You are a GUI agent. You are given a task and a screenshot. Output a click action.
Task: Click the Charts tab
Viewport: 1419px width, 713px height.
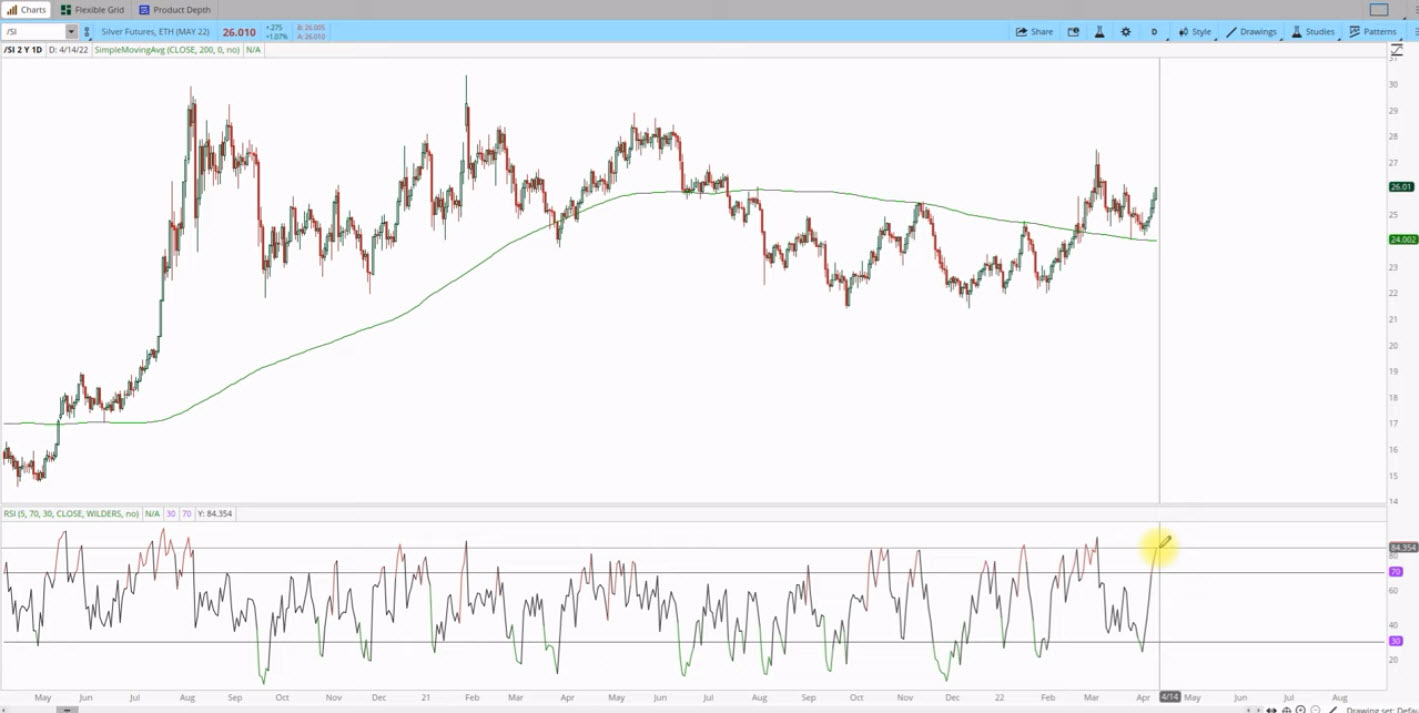pyautogui.click(x=28, y=9)
